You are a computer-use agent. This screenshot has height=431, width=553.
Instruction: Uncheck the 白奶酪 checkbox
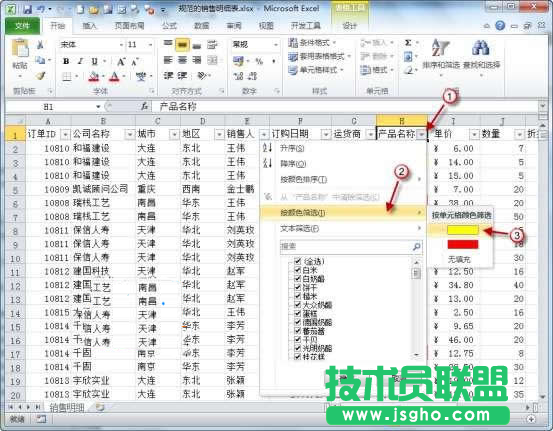(297, 279)
